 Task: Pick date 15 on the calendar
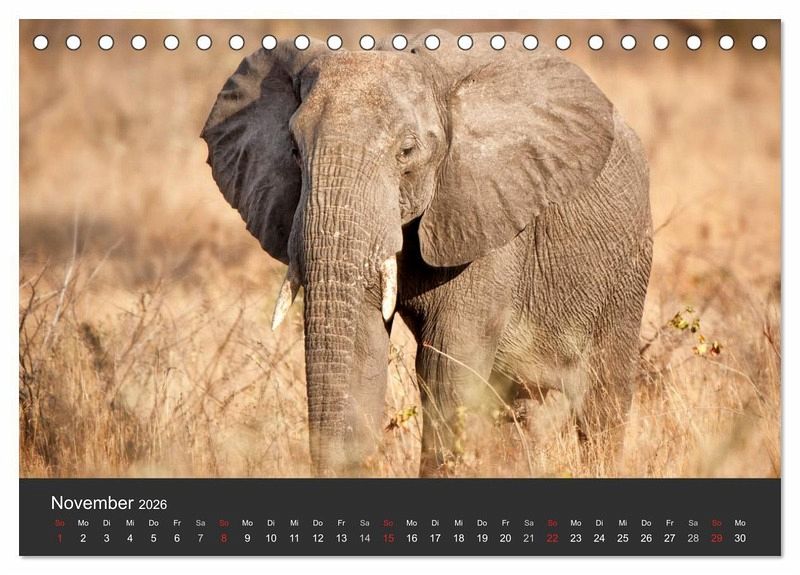click(388, 538)
